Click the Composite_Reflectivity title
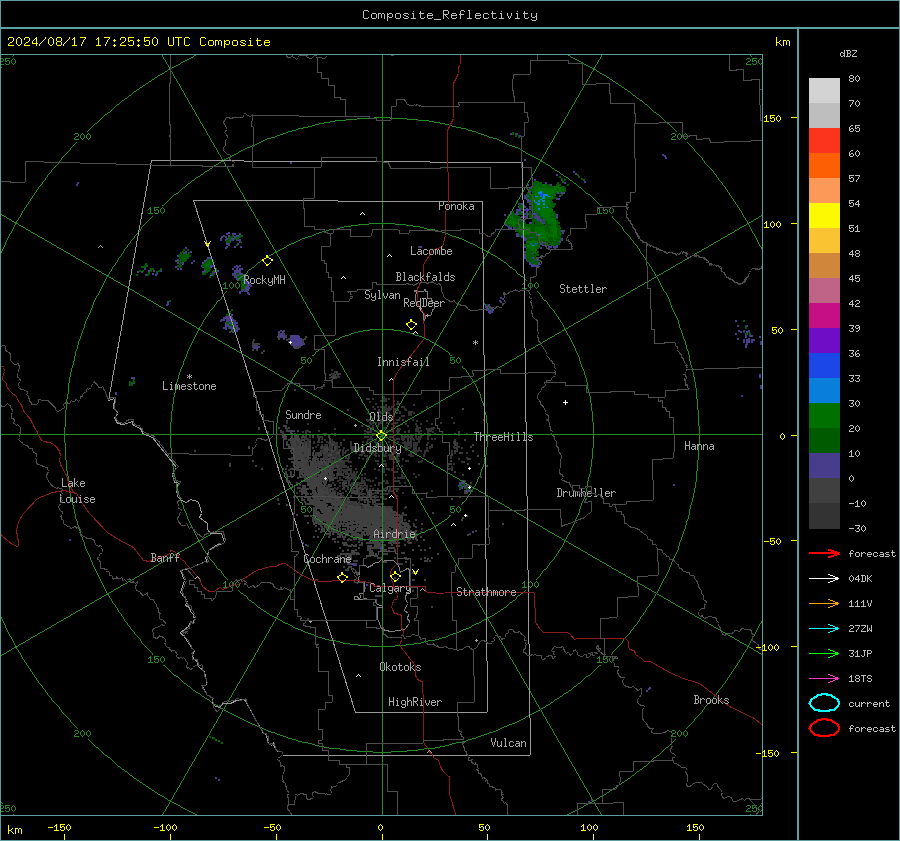Image resolution: width=900 pixels, height=841 pixels. coord(450,15)
